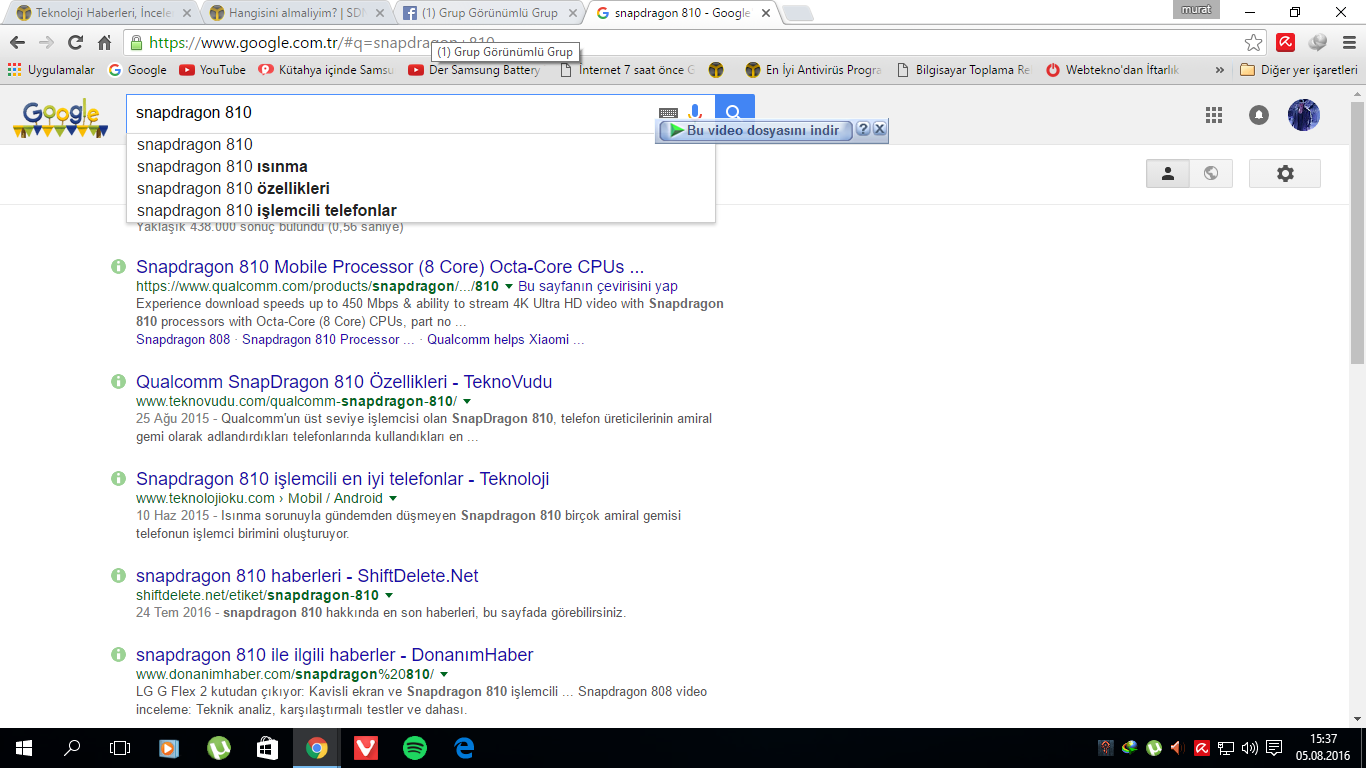The width and height of the screenshot is (1366, 768).
Task: Close the video download bar
Action: pyautogui.click(x=880, y=130)
